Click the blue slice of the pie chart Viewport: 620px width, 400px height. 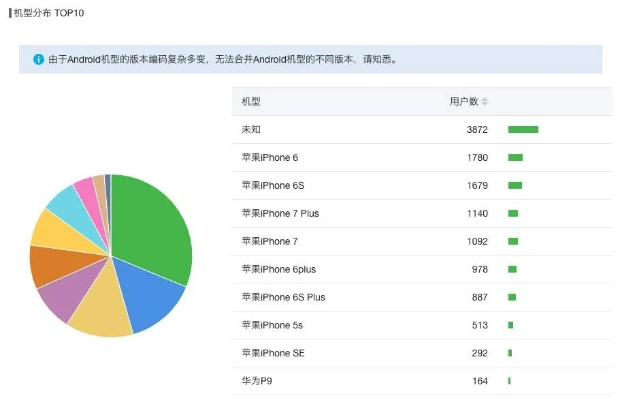pos(150,295)
